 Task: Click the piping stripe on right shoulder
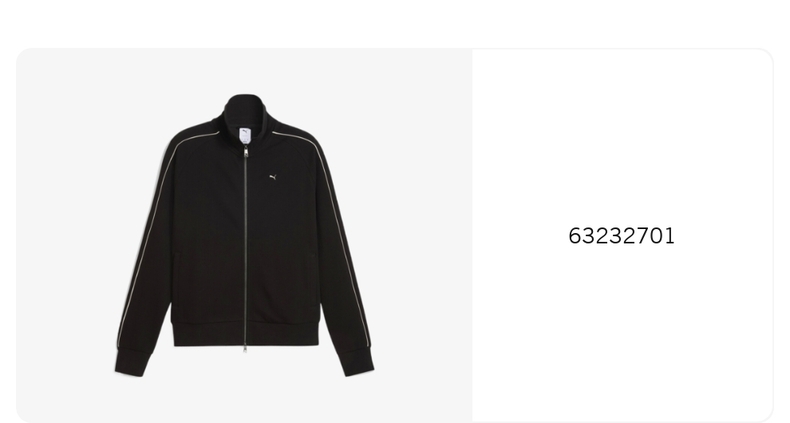pyautogui.click(x=296, y=137)
